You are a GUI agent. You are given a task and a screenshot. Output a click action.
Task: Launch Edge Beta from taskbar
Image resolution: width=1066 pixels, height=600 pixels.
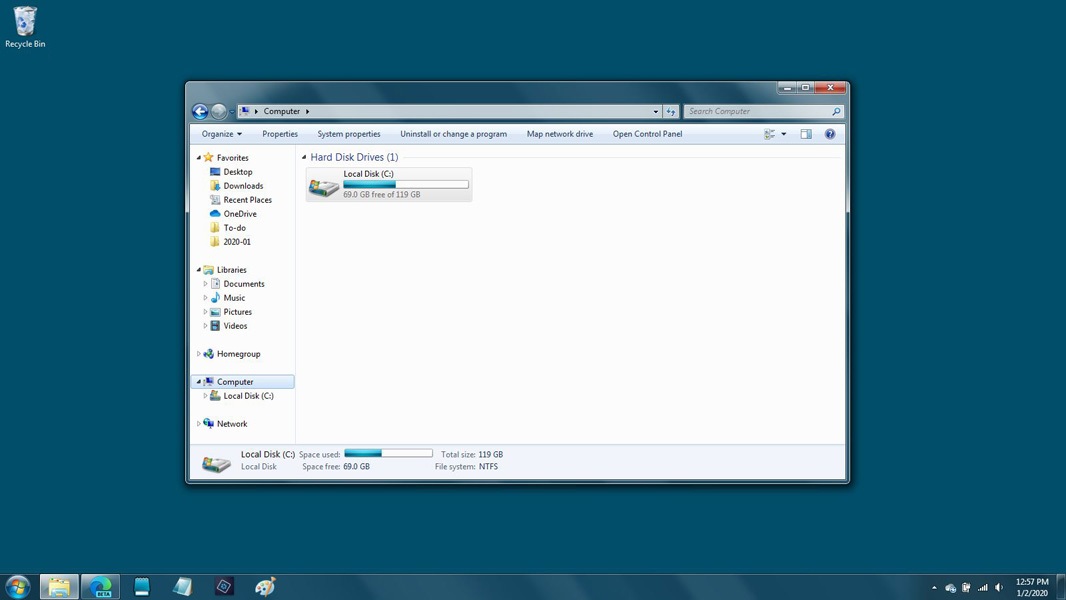point(101,586)
